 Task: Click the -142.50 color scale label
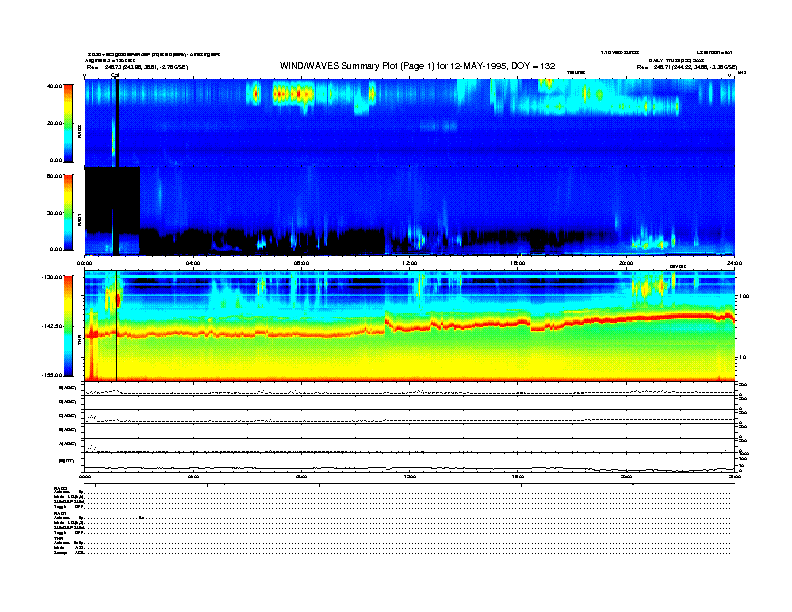pos(53,326)
